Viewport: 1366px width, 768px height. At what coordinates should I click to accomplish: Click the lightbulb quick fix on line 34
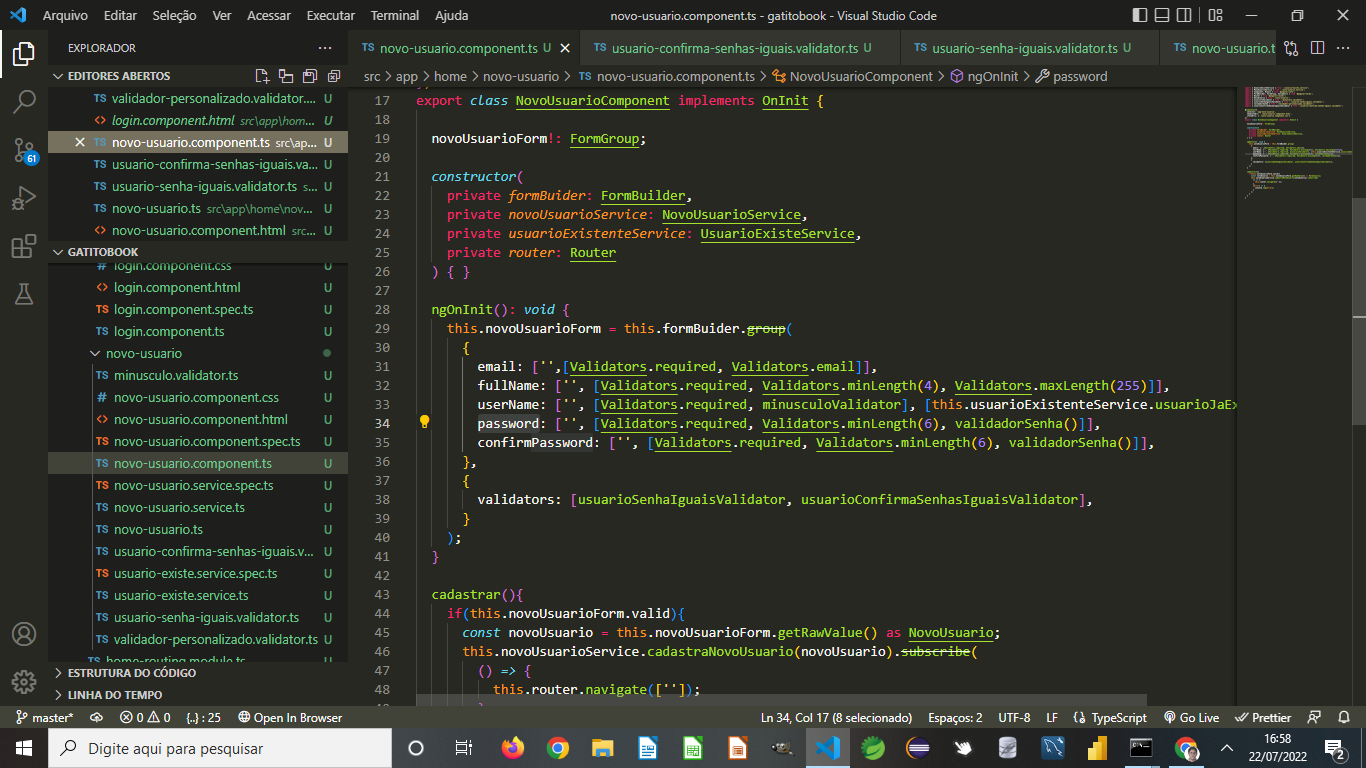click(424, 422)
